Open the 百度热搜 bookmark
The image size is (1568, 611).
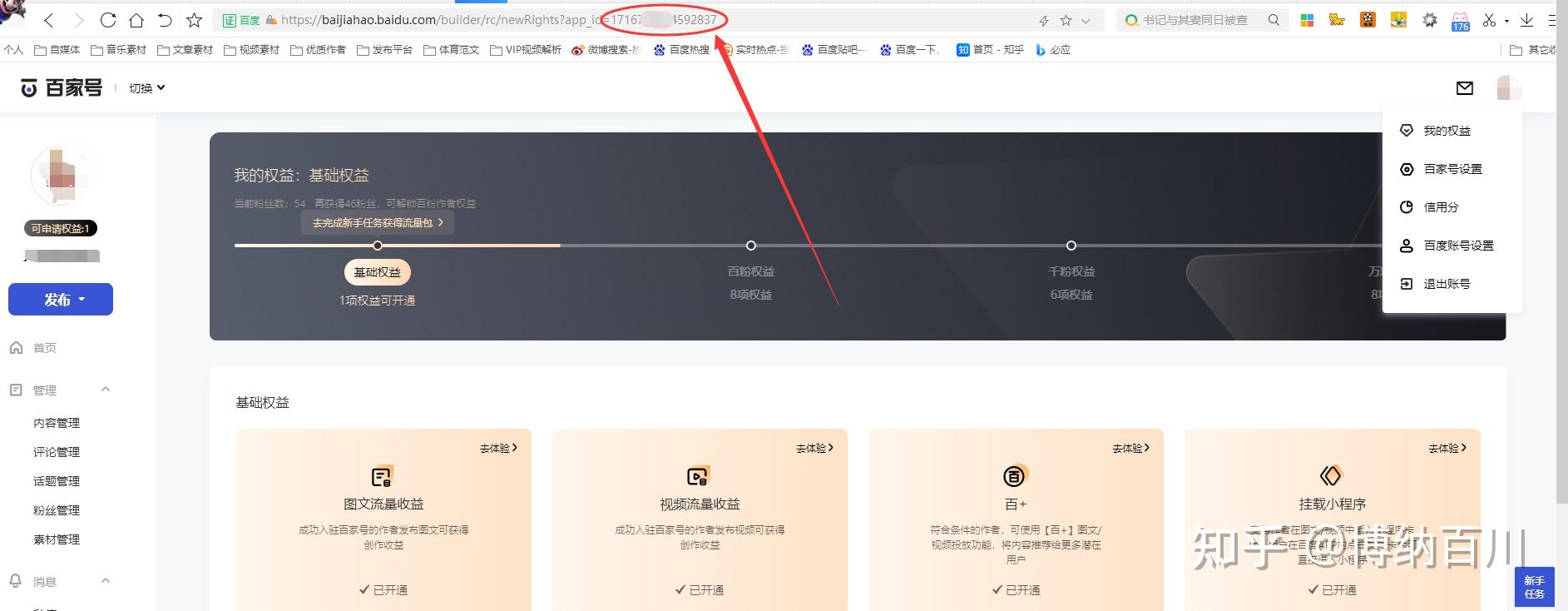681,50
